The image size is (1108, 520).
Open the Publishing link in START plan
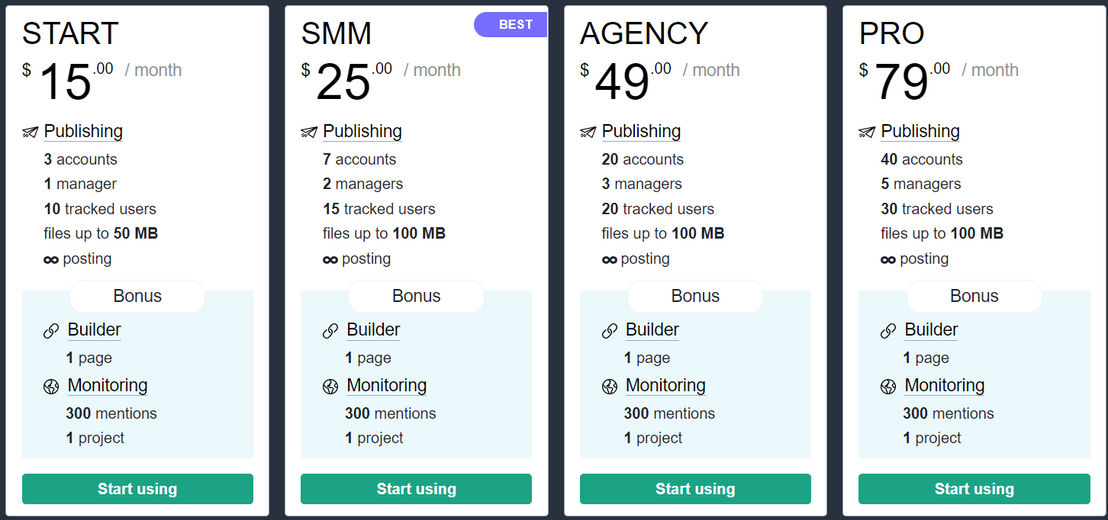pos(83,131)
